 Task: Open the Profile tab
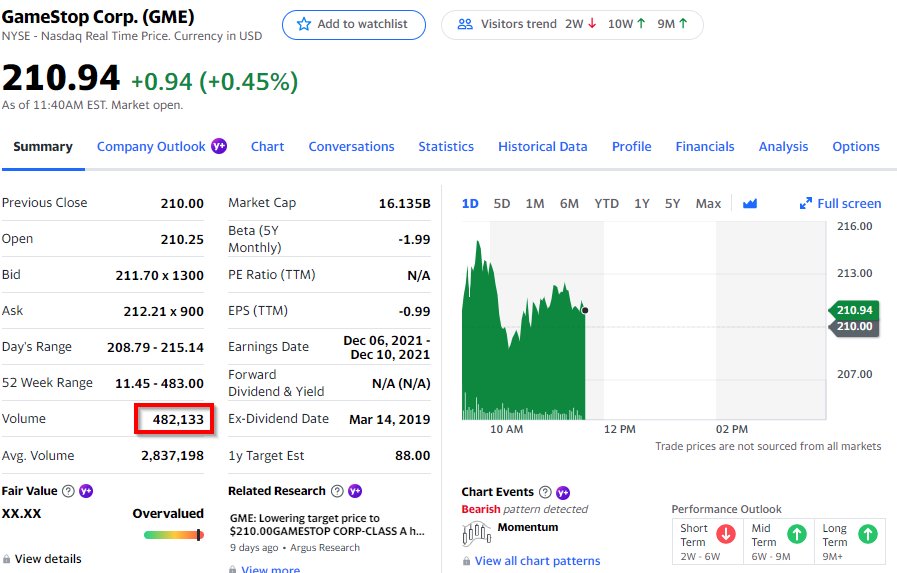(632, 147)
